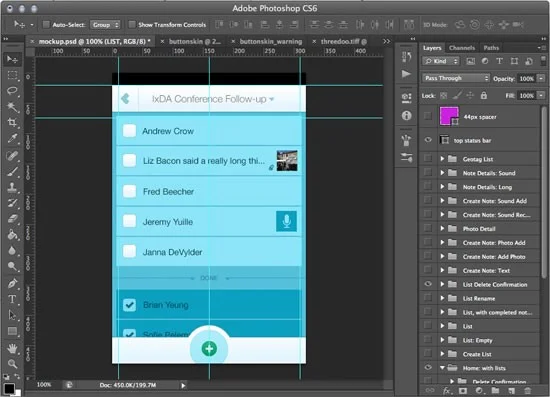Viewport: 550px width, 397px height.
Task: Switch to the buttonskin document tab
Action: click(195, 41)
